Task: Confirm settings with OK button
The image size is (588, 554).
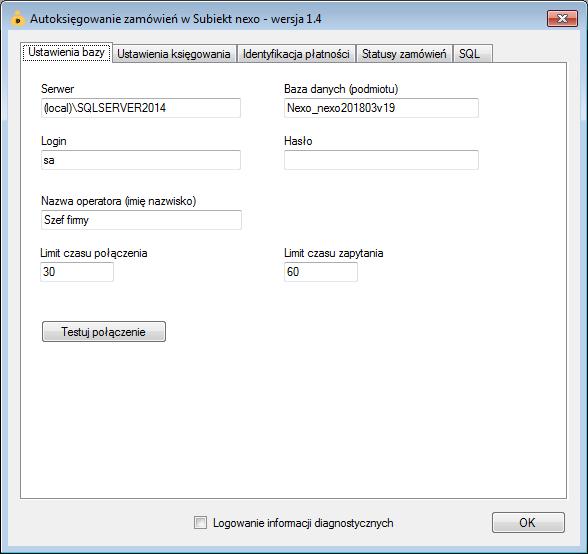Action: [x=528, y=522]
